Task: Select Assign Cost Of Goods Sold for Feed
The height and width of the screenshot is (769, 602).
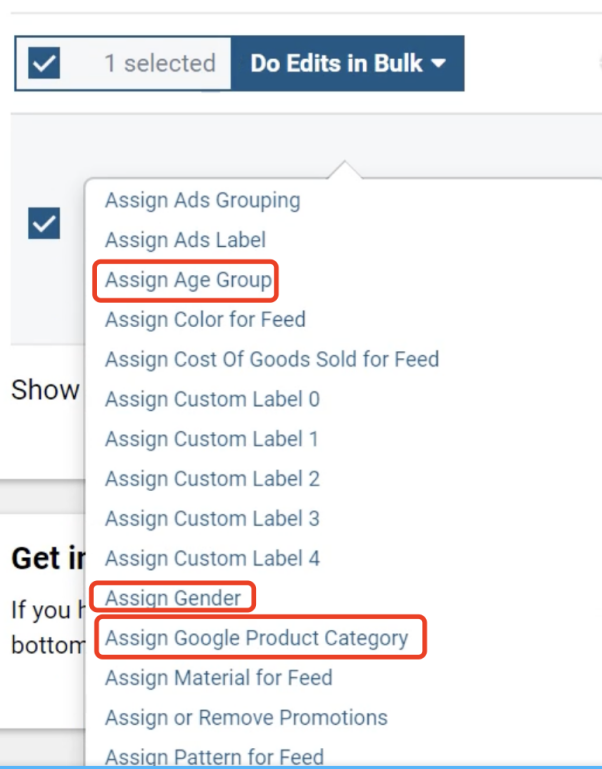Action: [x=271, y=359]
